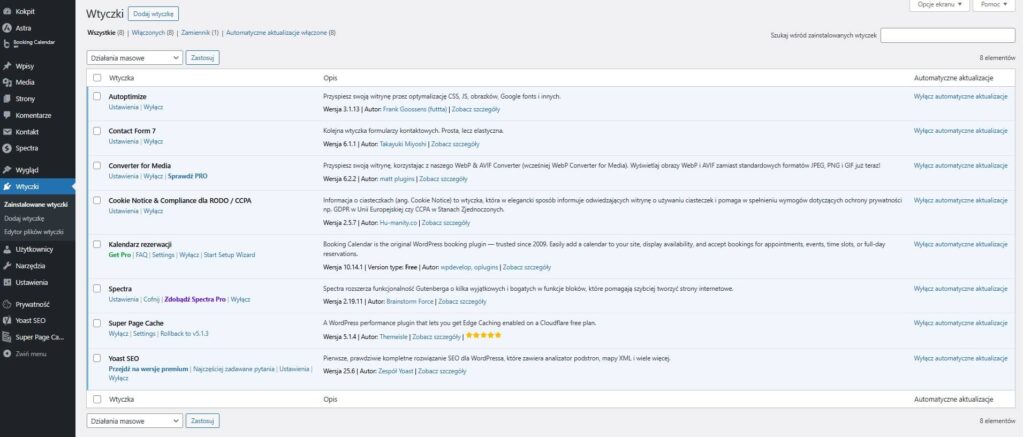
Task: Tick the Cookie Notice & Compliance checkbox
Action: click(x=97, y=201)
